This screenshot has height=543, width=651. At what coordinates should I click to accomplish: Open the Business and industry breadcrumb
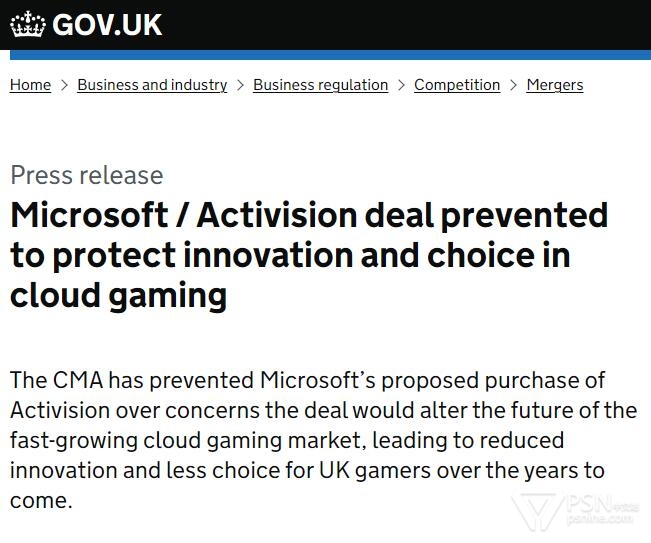(152, 85)
